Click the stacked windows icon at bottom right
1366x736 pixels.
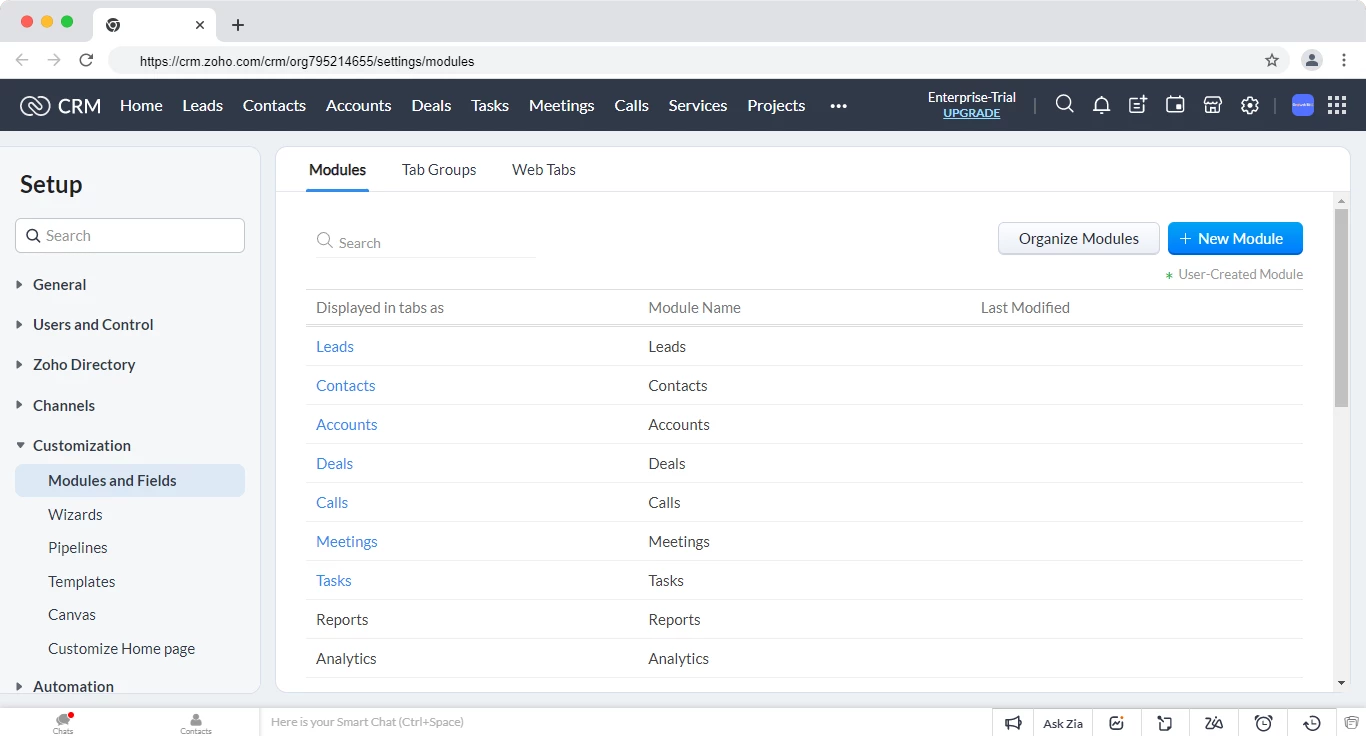coord(1350,723)
